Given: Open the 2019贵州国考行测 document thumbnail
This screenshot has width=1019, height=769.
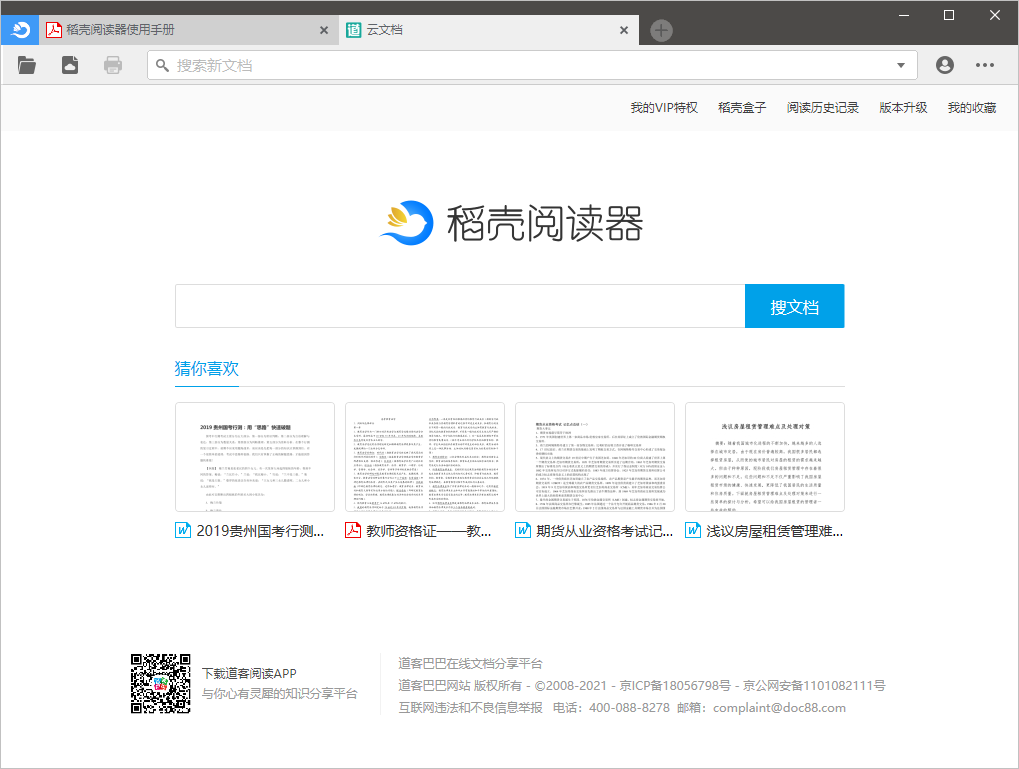Looking at the screenshot, I should [x=255, y=457].
